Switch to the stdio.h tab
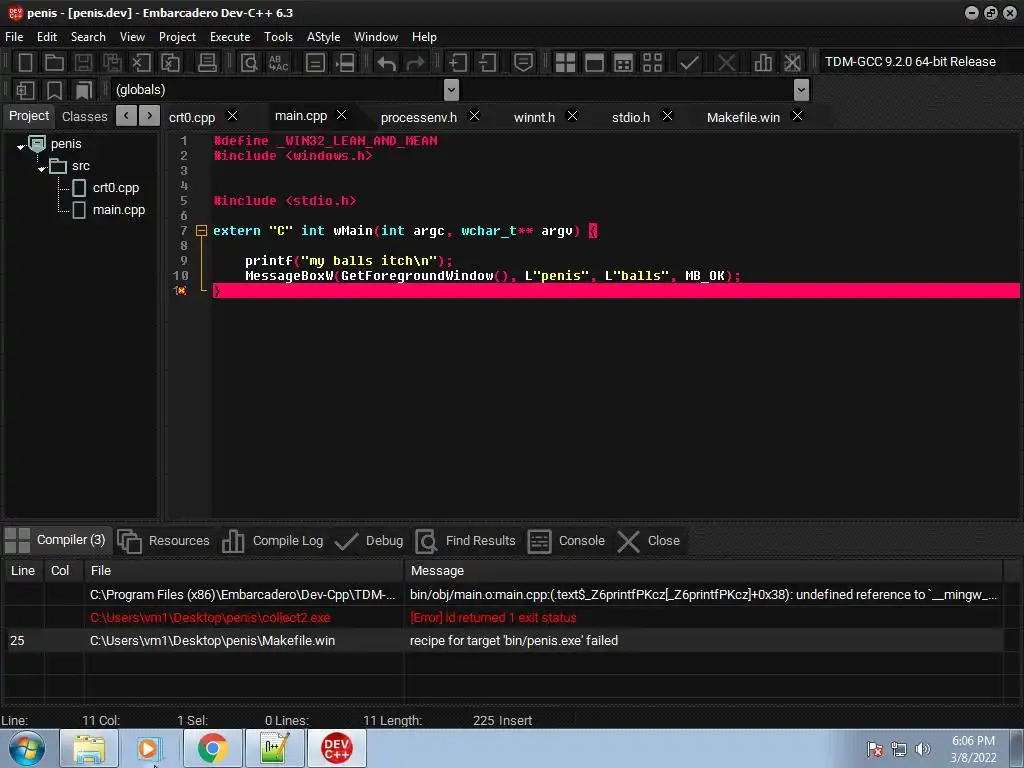Screen dimensions: 1024x768 tap(631, 117)
